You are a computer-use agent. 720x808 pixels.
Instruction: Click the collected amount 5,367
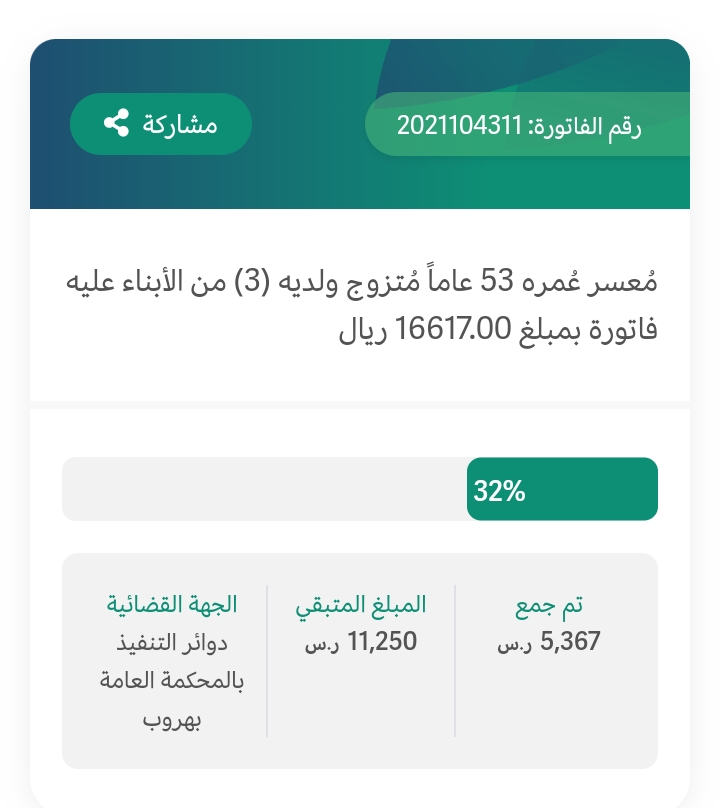coord(570,642)
